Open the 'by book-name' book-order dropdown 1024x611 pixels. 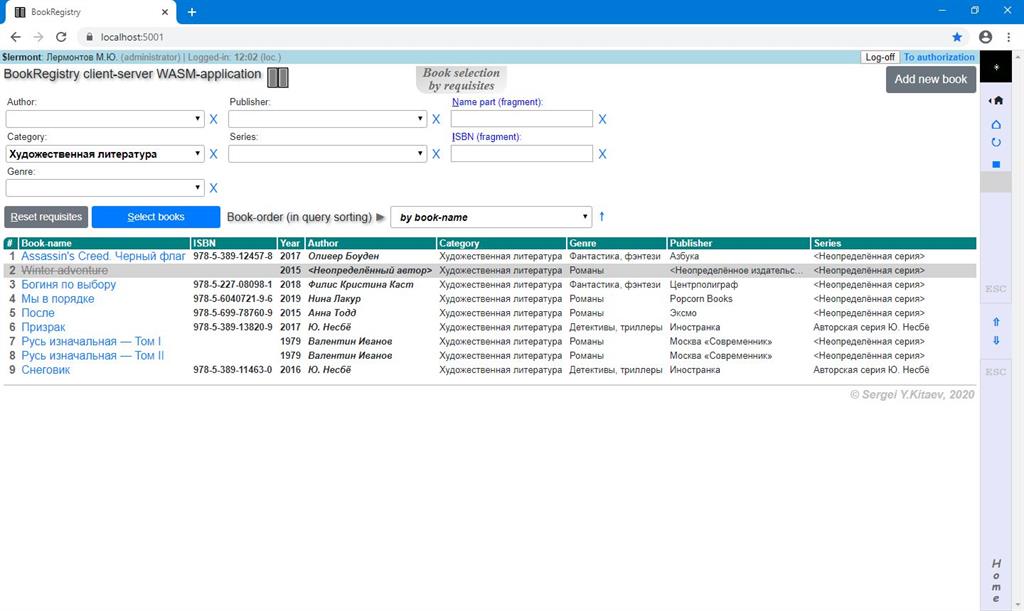pos(490,216)
